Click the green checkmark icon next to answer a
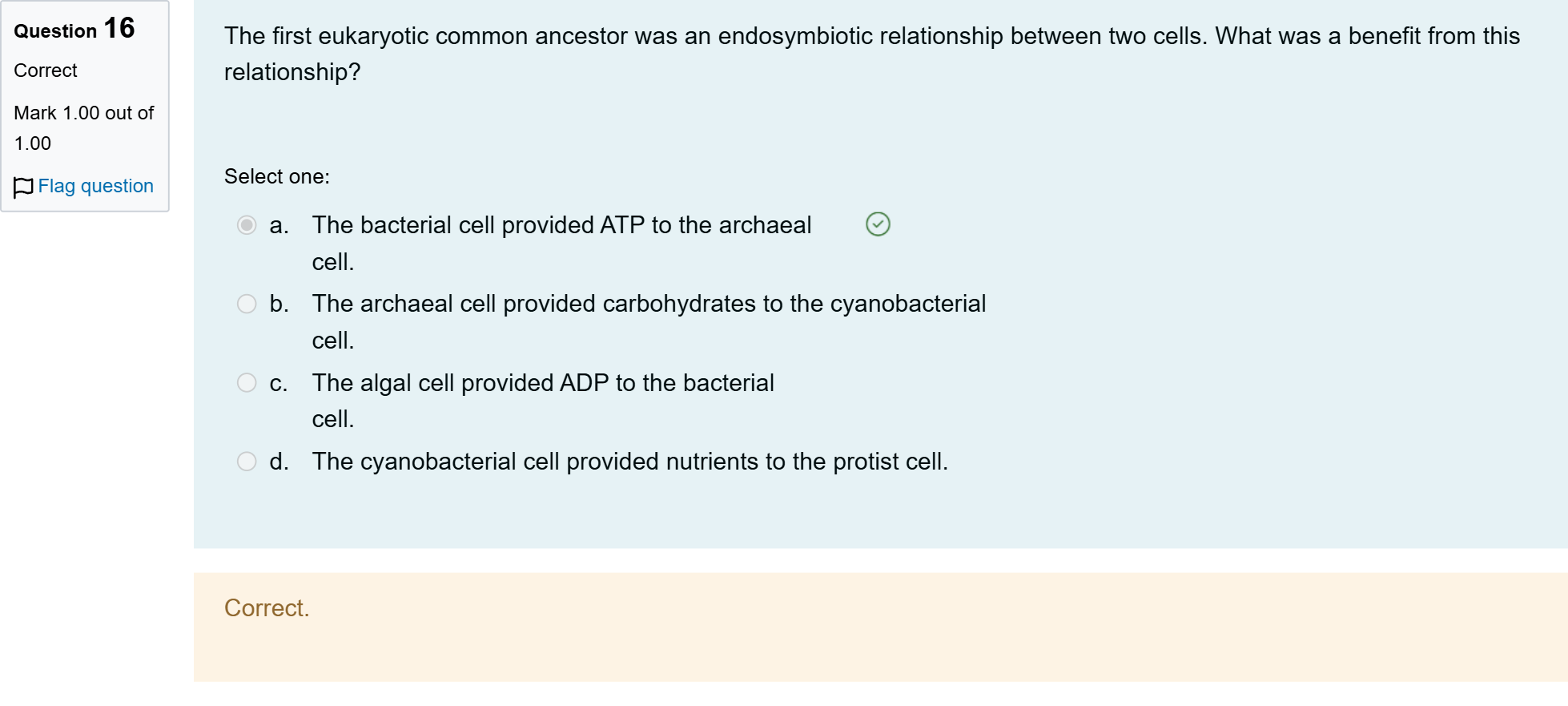The width and height of the screenshot is (1568, 706). [878, 224]
